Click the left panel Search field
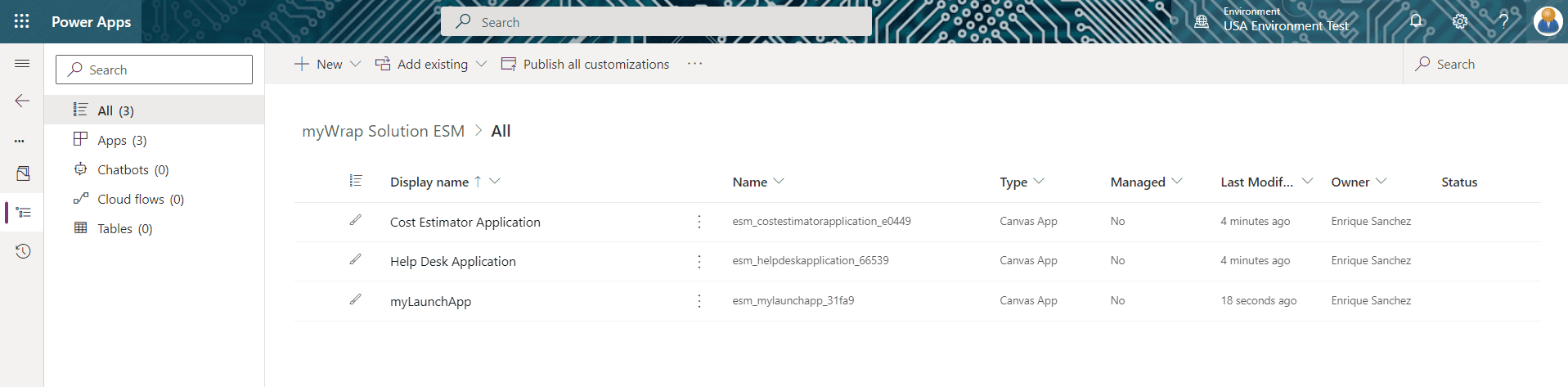Viewport: 1568px width, 387px height. (x=154, y=70)
